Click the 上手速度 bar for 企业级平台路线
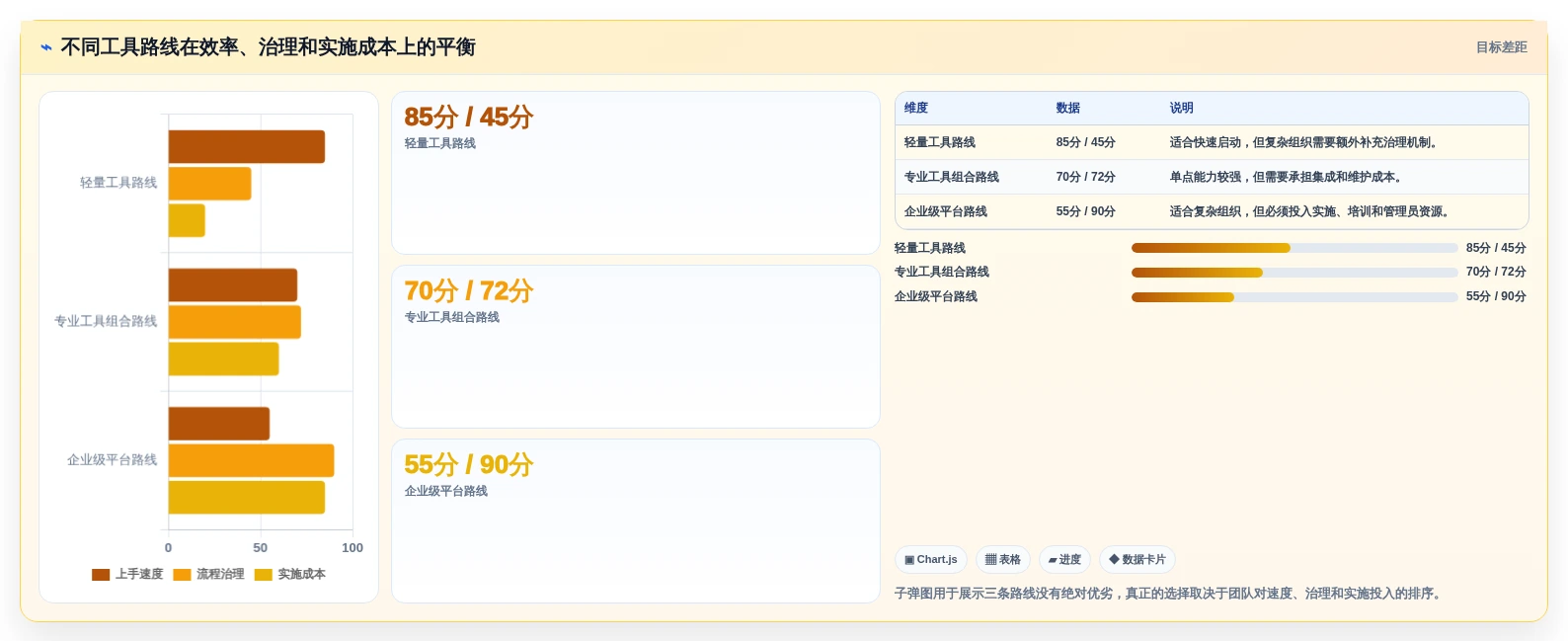The image size is (1568, 641). (x=219, y=424)
